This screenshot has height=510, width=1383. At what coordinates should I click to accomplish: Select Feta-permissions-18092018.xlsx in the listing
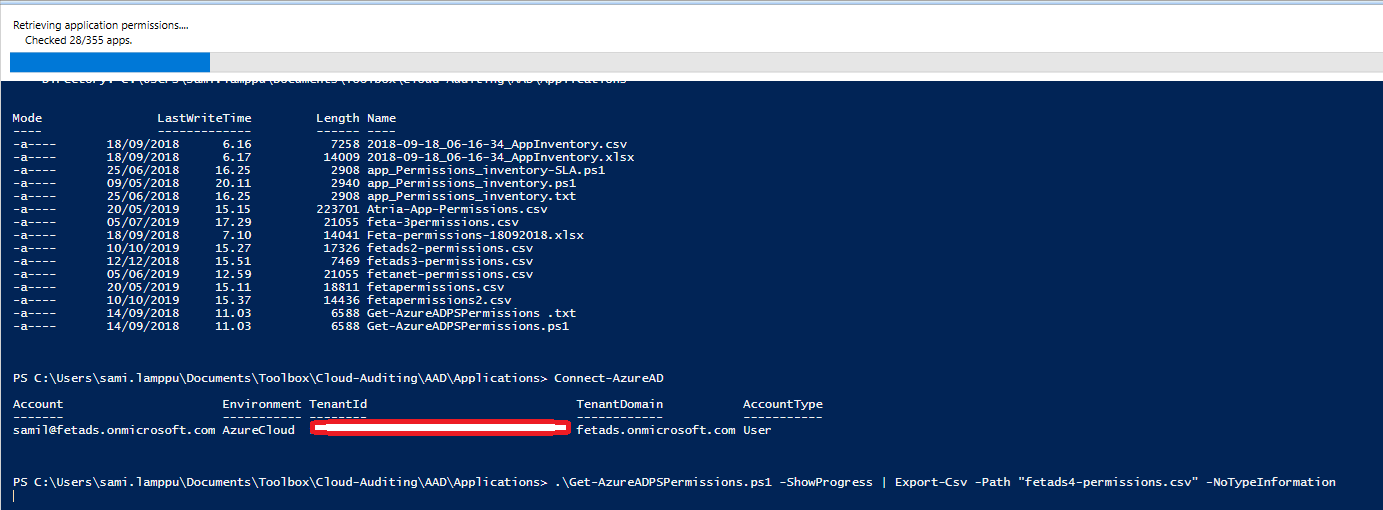(475, 235)
